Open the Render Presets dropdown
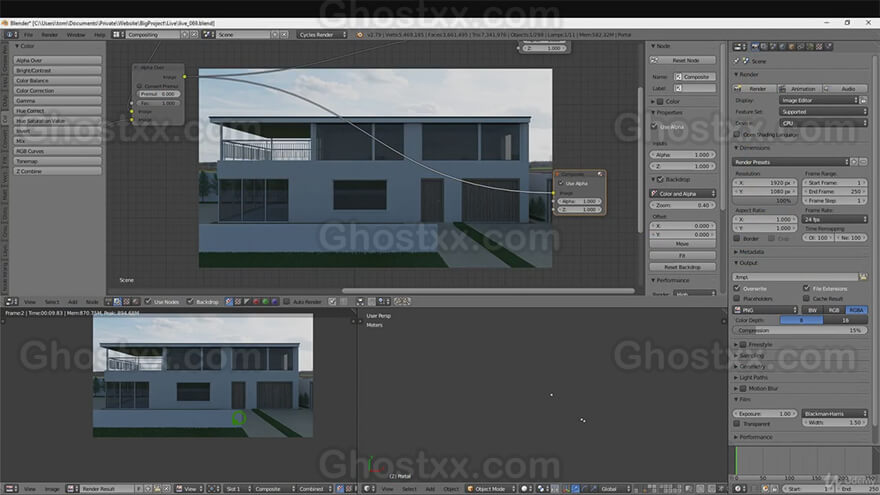 (x=790, y=162)
